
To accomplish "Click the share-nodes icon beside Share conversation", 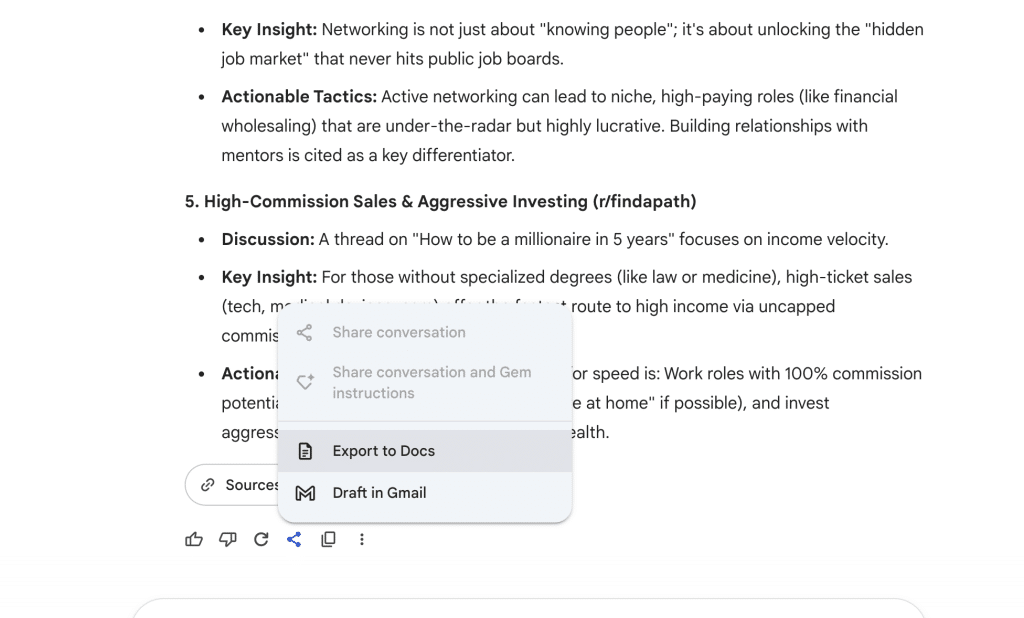I will 304,332.
